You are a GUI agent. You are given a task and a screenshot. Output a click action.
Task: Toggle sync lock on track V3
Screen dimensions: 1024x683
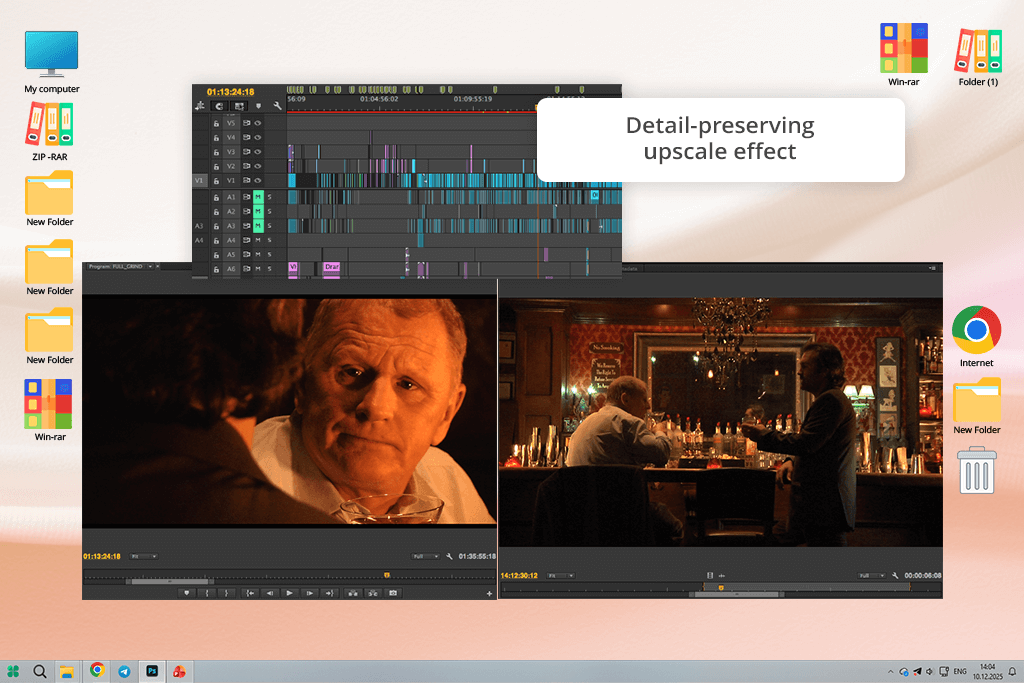point(246,151)
